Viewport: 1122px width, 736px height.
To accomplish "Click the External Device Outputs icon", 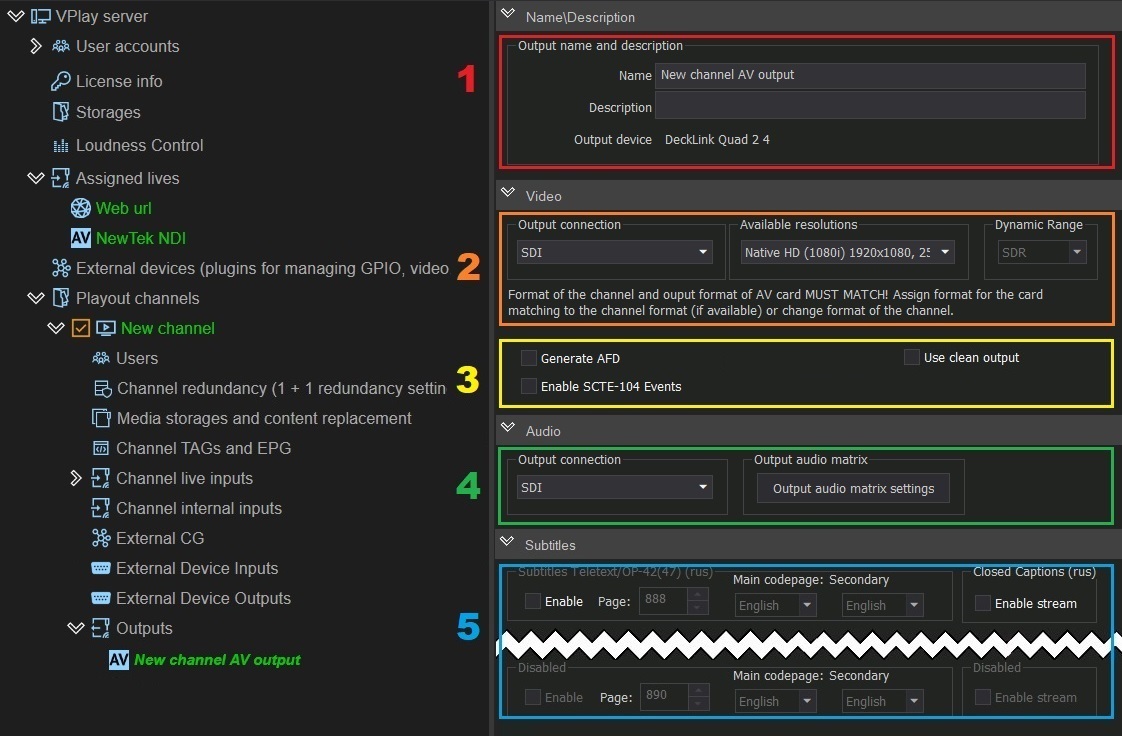I will point(101,599).
